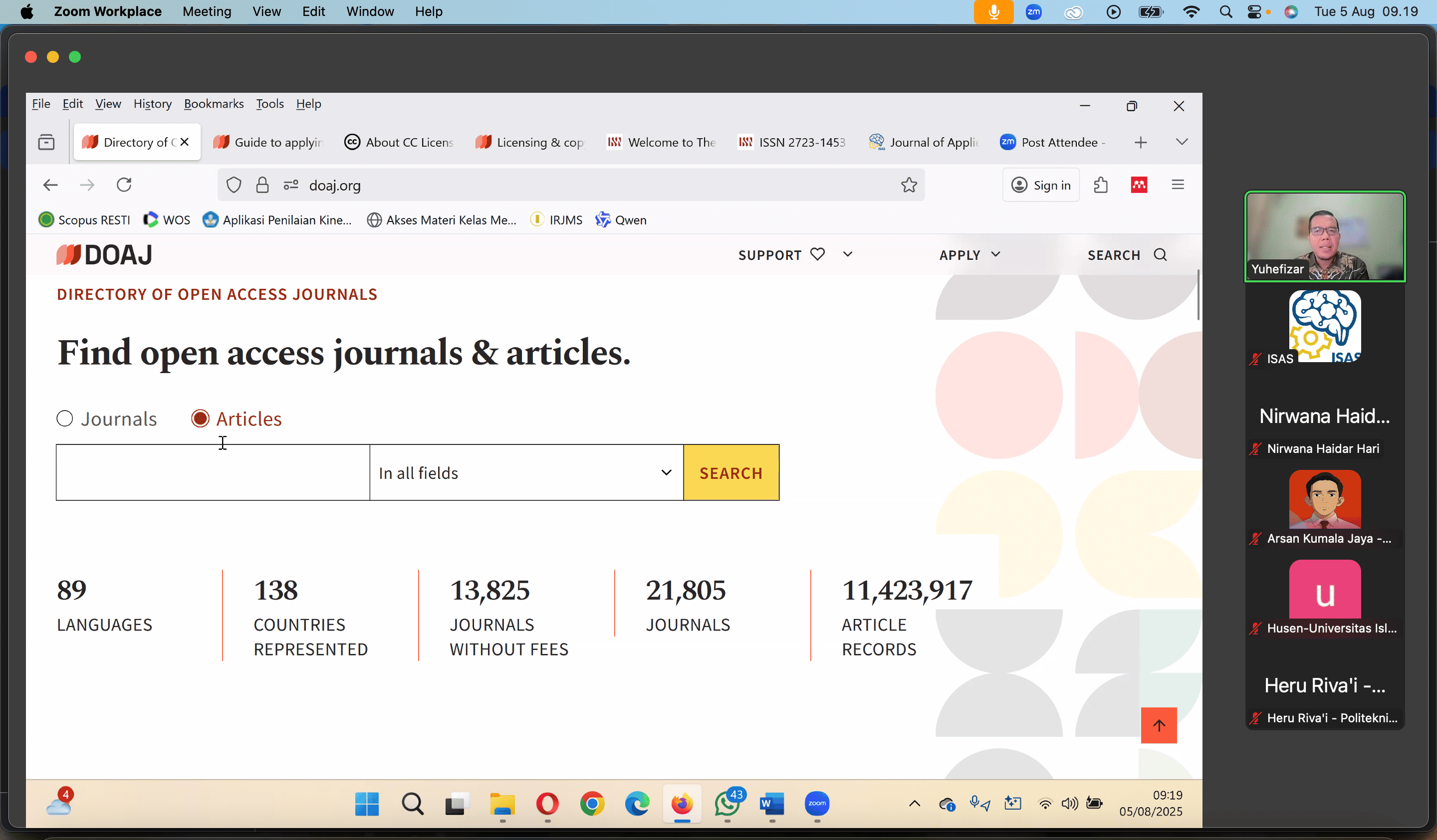Open tracking protection shield icon in address bar

tap(234, 185)
